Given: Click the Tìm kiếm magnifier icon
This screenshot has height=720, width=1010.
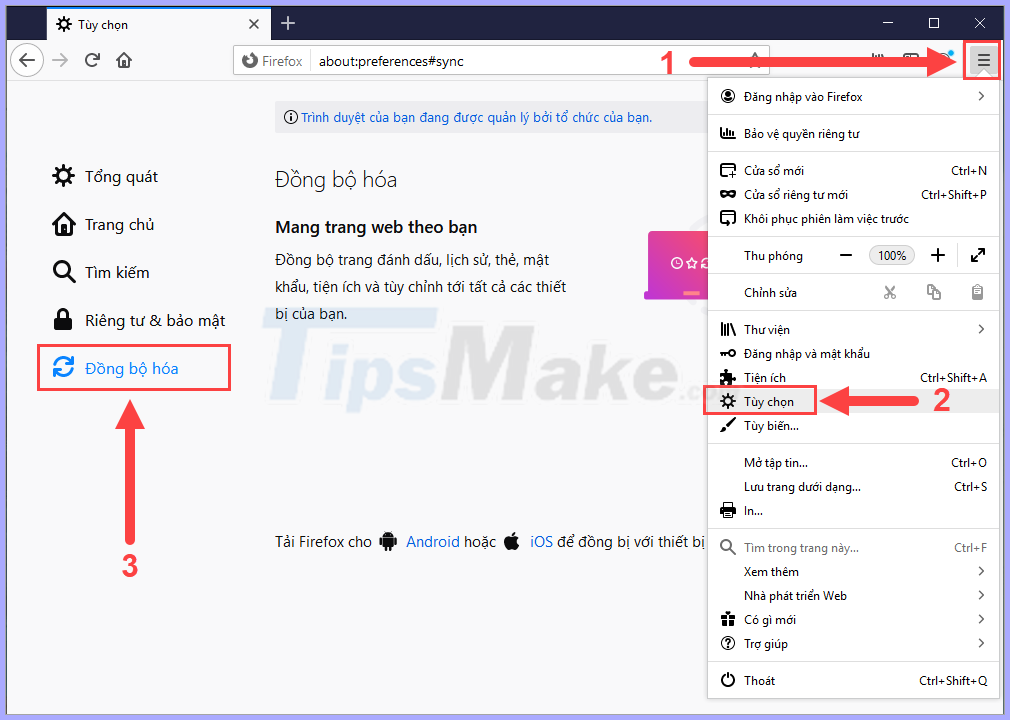Looking at the screenshot, I should coord(63,272).
